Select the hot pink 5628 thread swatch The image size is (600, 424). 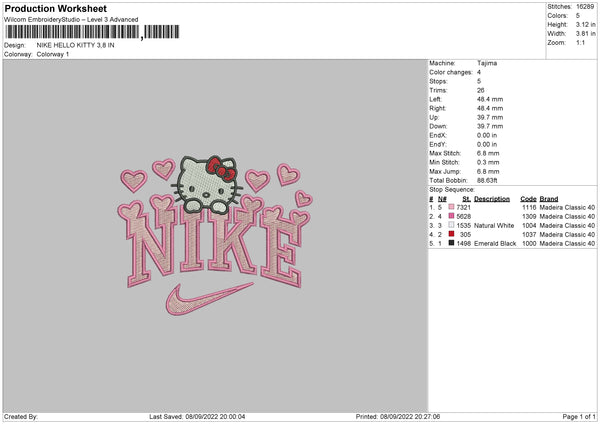(451, 216)
